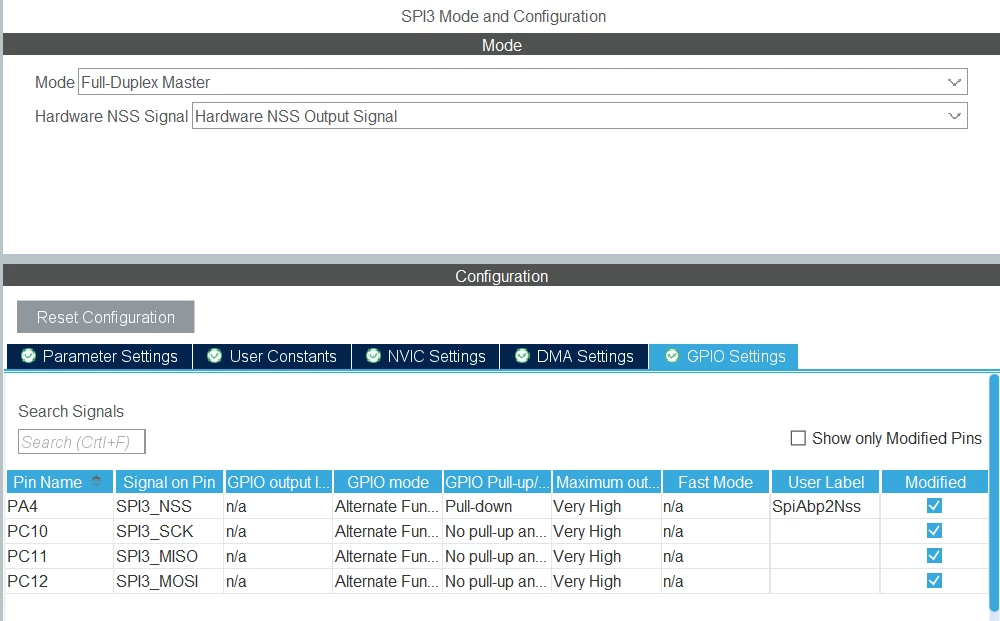Click the GPIO Pull-up column header
The image size is (1000, 621).
pyautogui.click(x=497, y=482)
